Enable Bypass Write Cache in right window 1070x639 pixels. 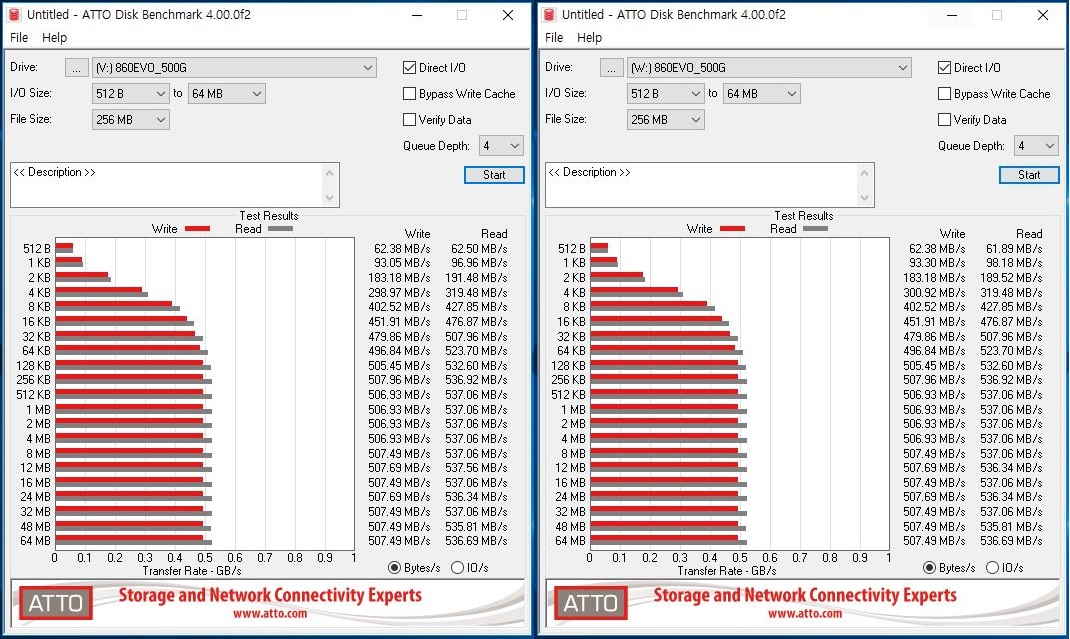(x=944, y=94)
